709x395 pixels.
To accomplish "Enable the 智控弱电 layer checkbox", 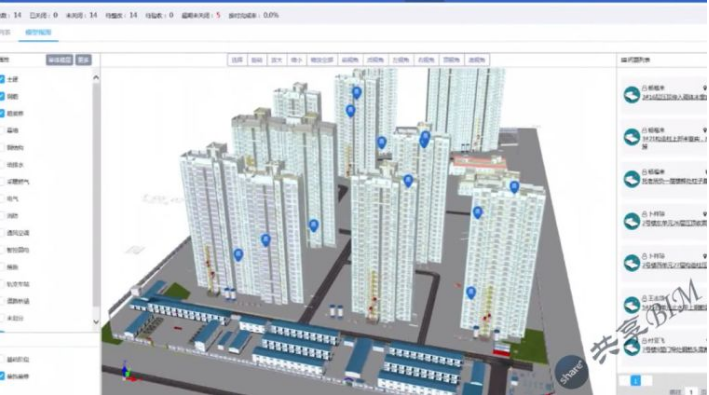I will (x=2, y=249).
